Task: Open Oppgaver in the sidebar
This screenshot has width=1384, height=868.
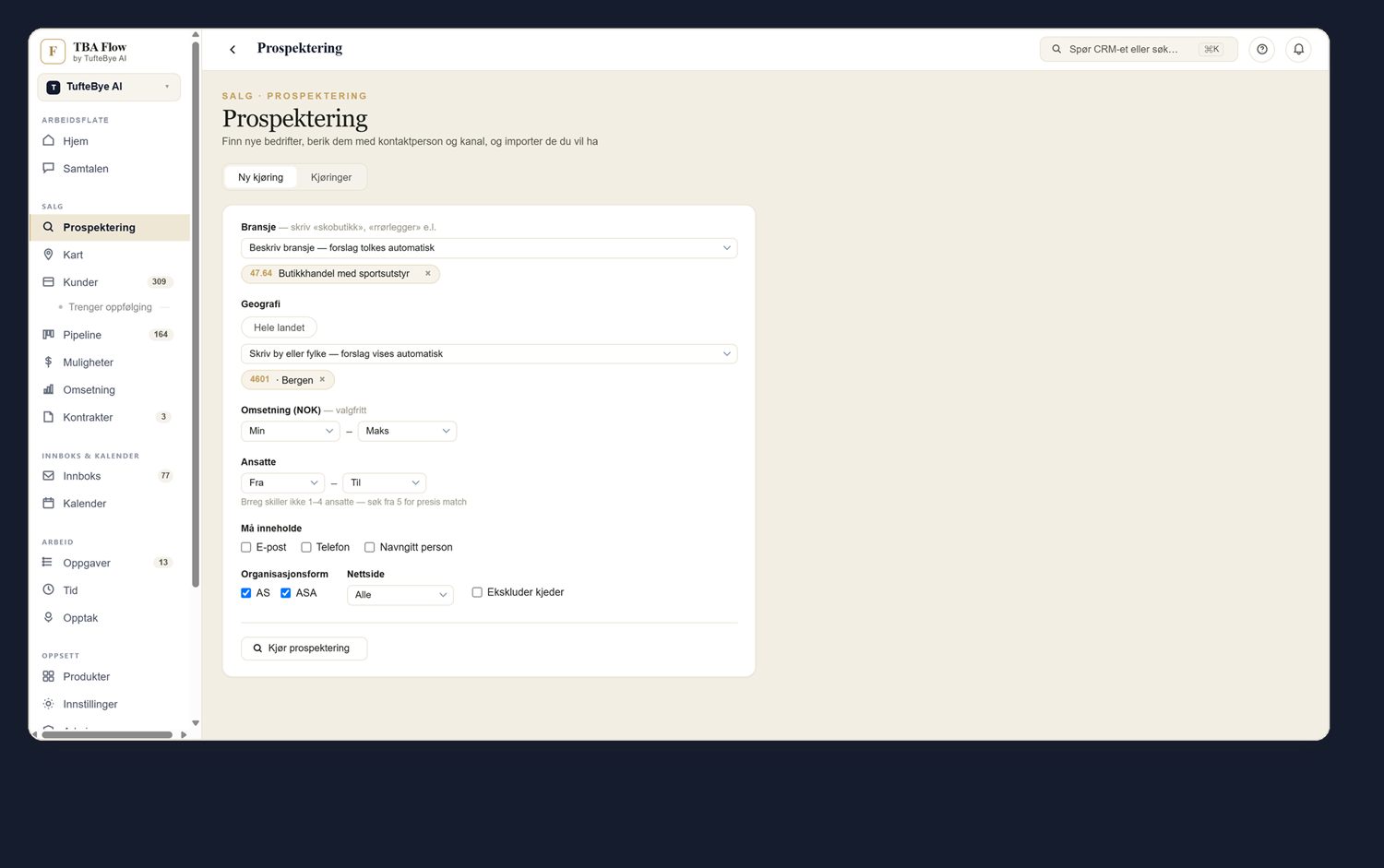Action: point(110,563)
